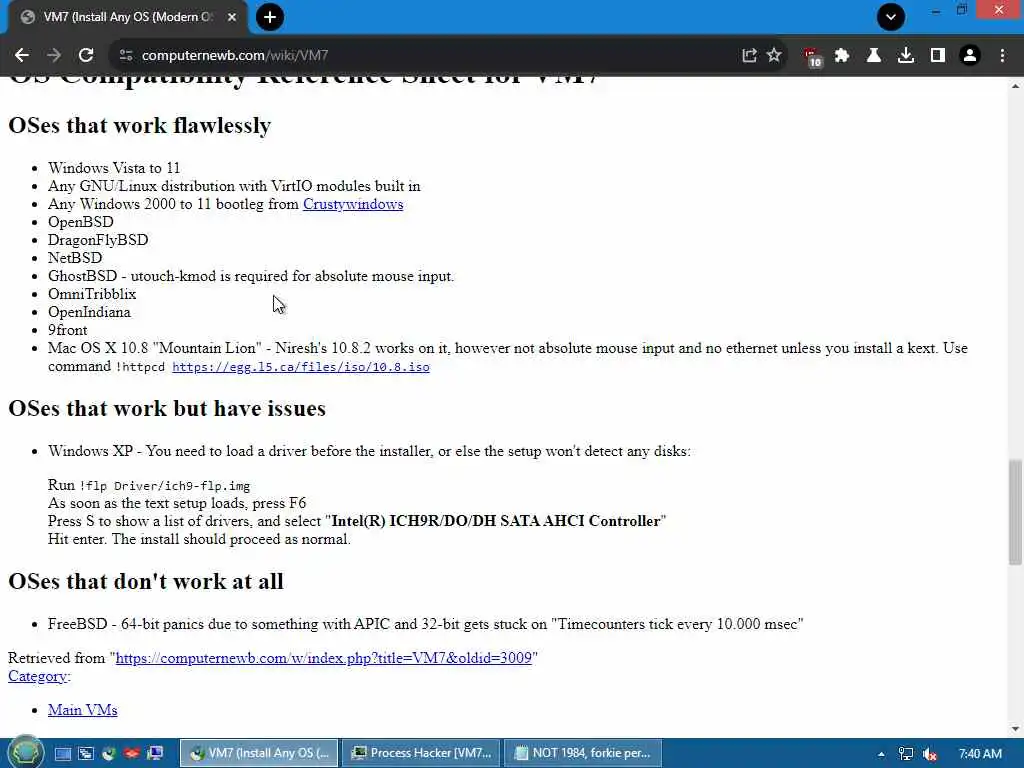Open the profile avatar menu
This screenshot has width=1024, height=768.
click(970, 56)
